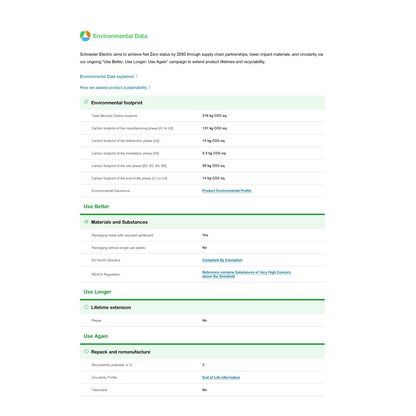Click the 15 kg CO2 eq. value
The width and height of the screenshot is (416, 416).
213,141
